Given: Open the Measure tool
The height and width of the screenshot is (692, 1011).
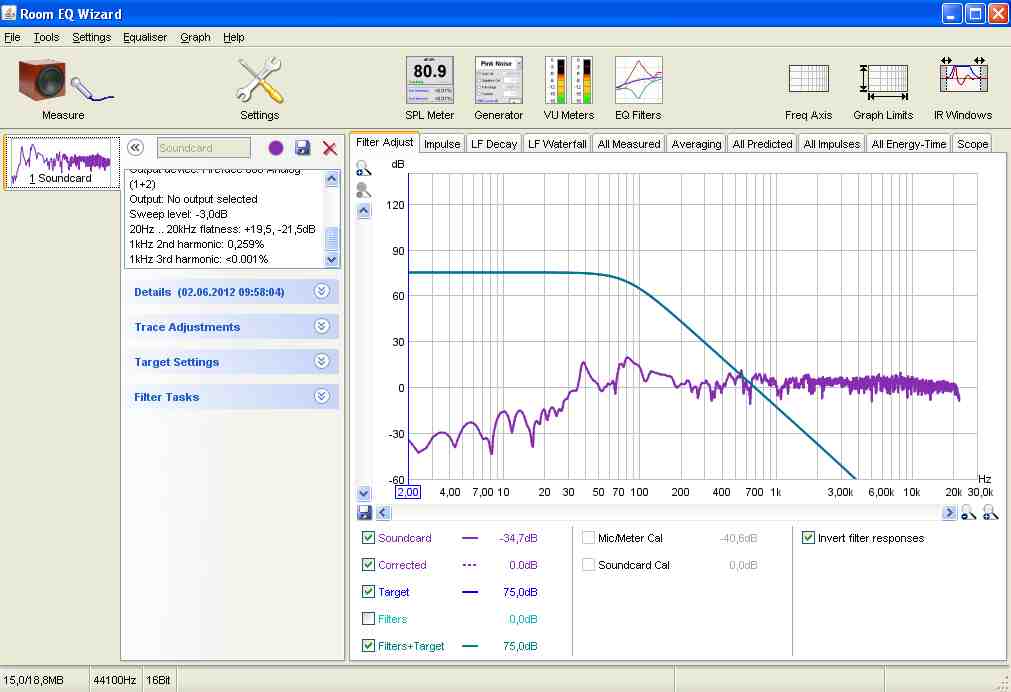Looking at the screenshot, I should coord(63,88).
